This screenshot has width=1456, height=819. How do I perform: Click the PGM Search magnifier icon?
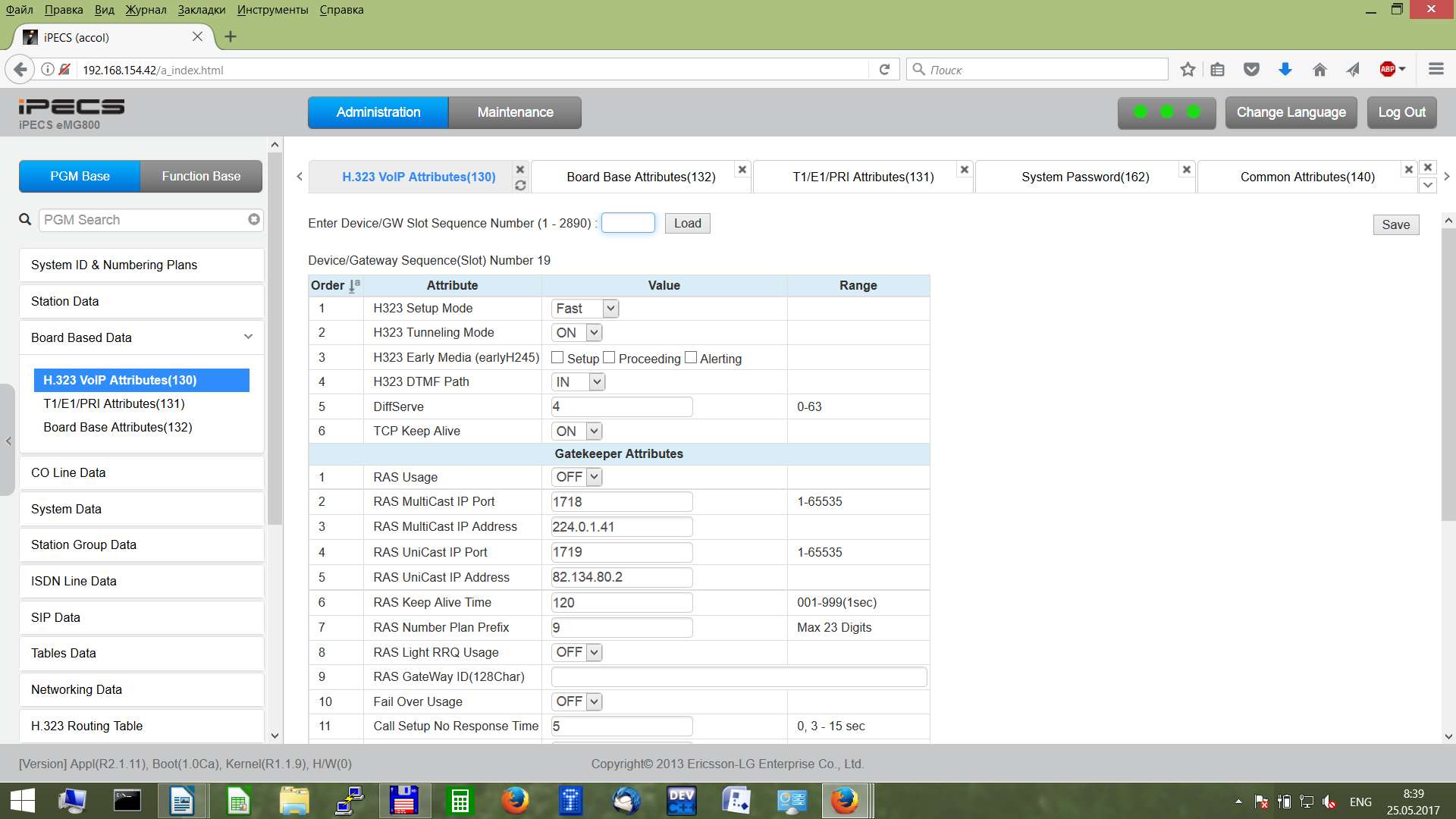click(25, 219)
